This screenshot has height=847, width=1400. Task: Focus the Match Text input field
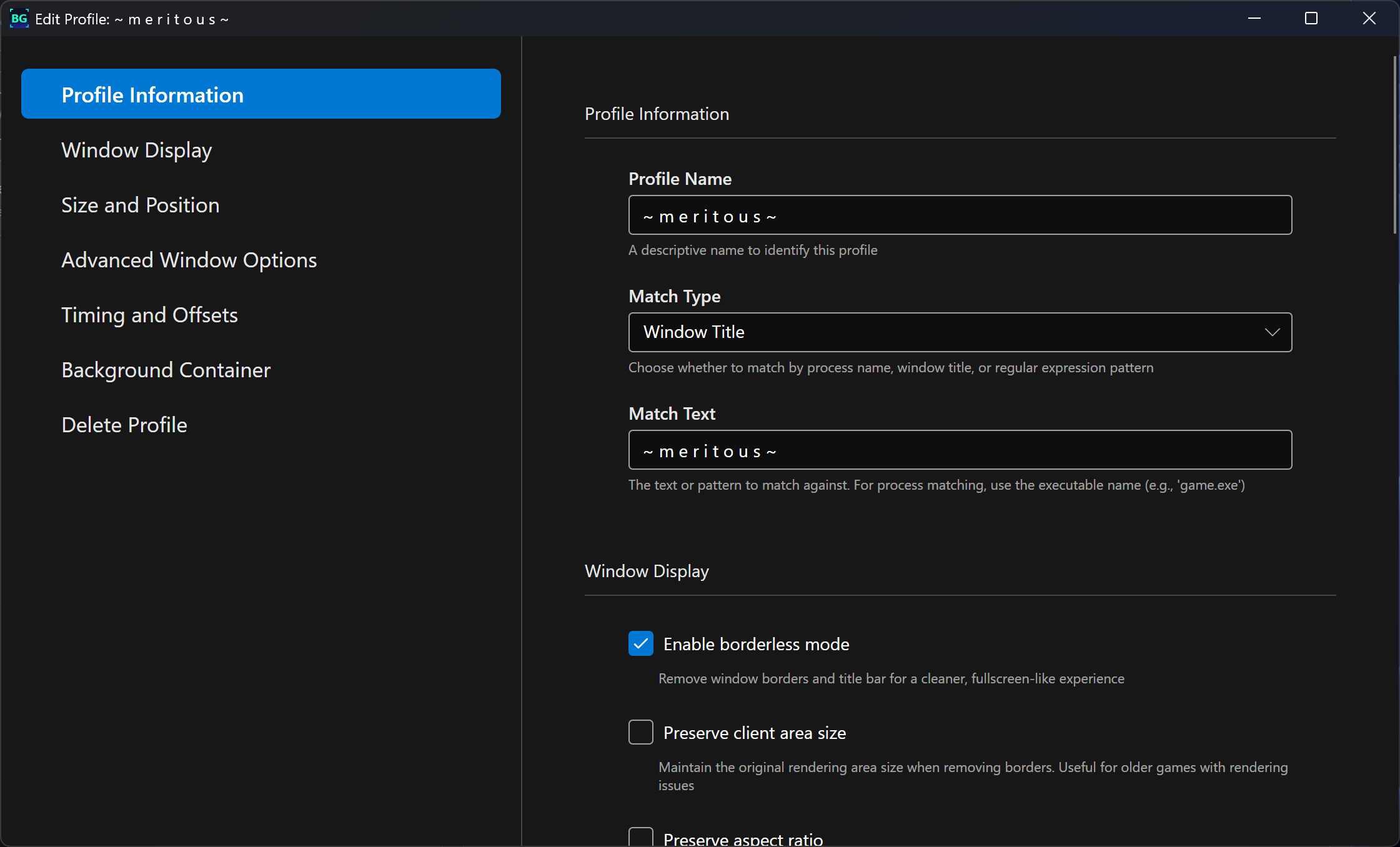(960, 450)
